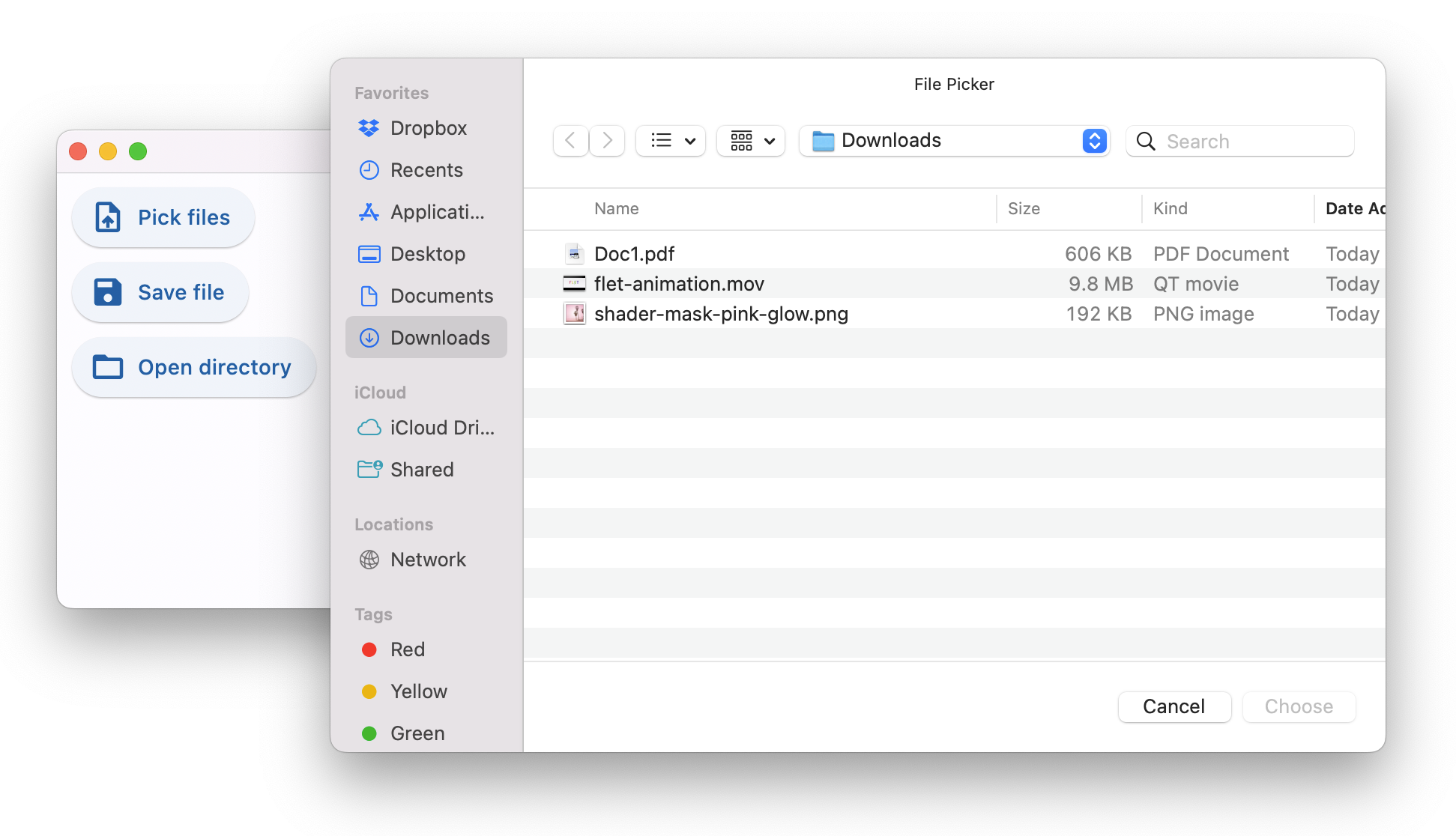Expand the grid view dropdown arrow

tap(770, 140)
